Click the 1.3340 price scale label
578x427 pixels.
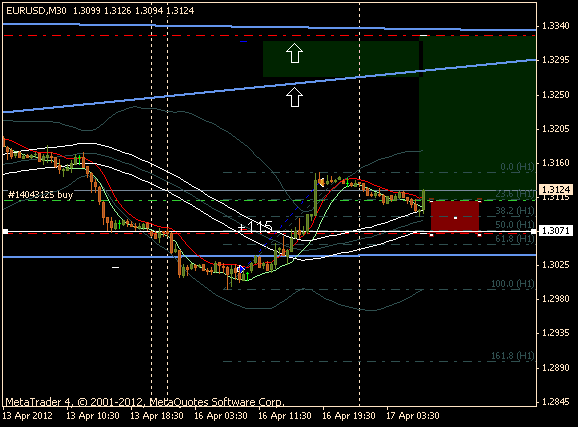coord(556,26)
